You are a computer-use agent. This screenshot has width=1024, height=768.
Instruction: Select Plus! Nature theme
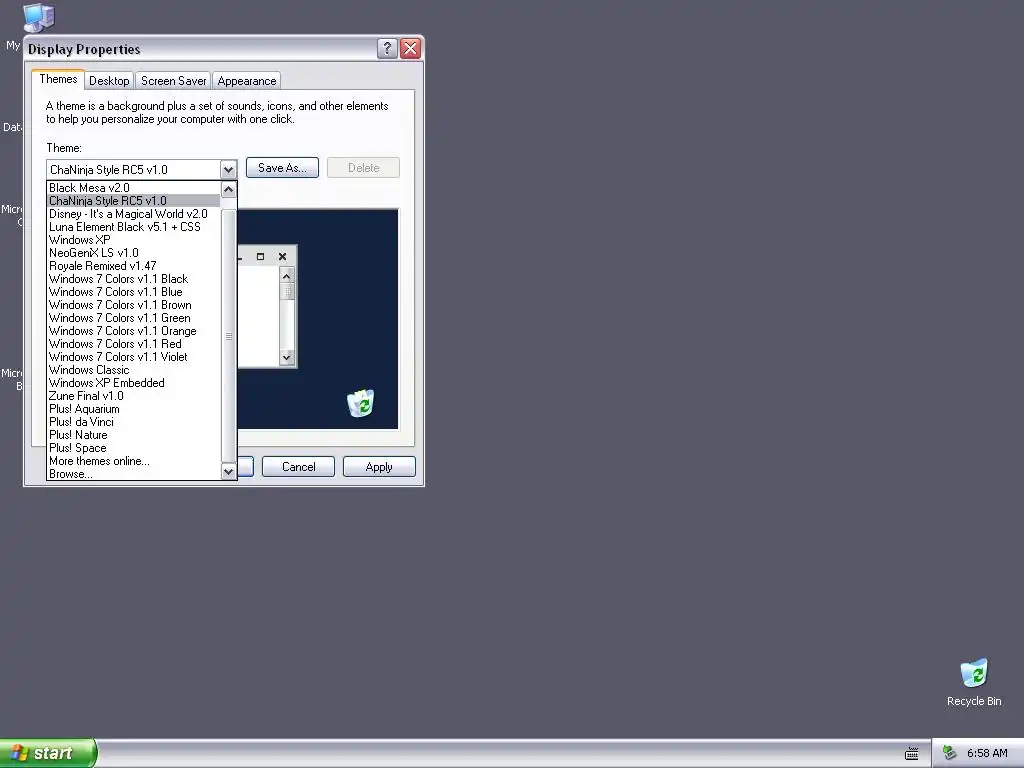coord(135,435)
